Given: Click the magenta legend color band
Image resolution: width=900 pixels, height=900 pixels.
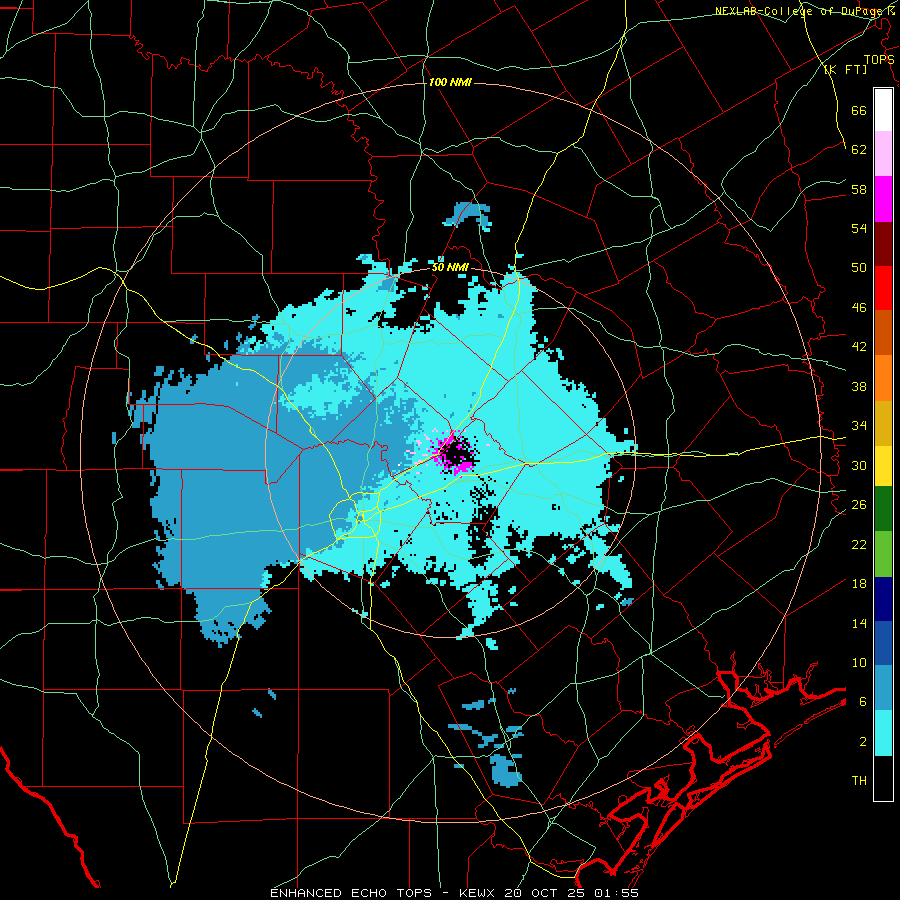Looking at the screenshot, I should 883,199.
